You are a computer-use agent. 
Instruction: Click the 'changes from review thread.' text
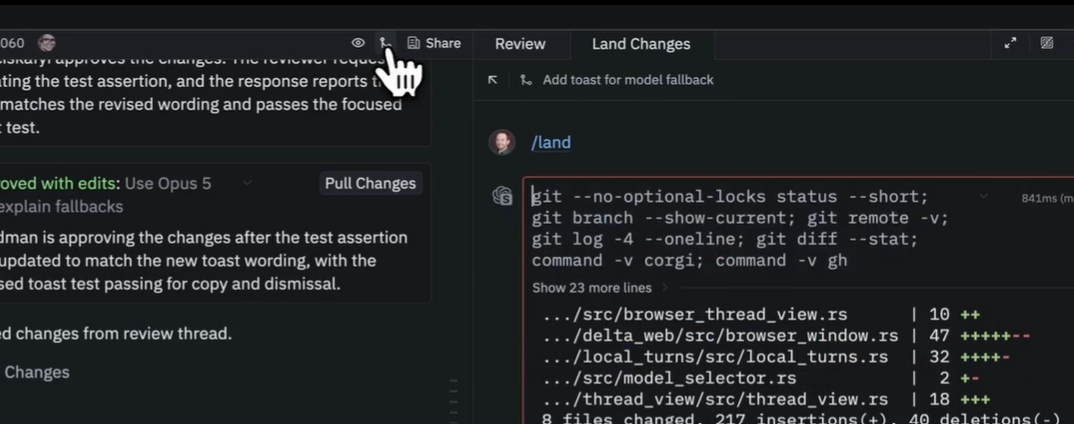pos(123,334)
